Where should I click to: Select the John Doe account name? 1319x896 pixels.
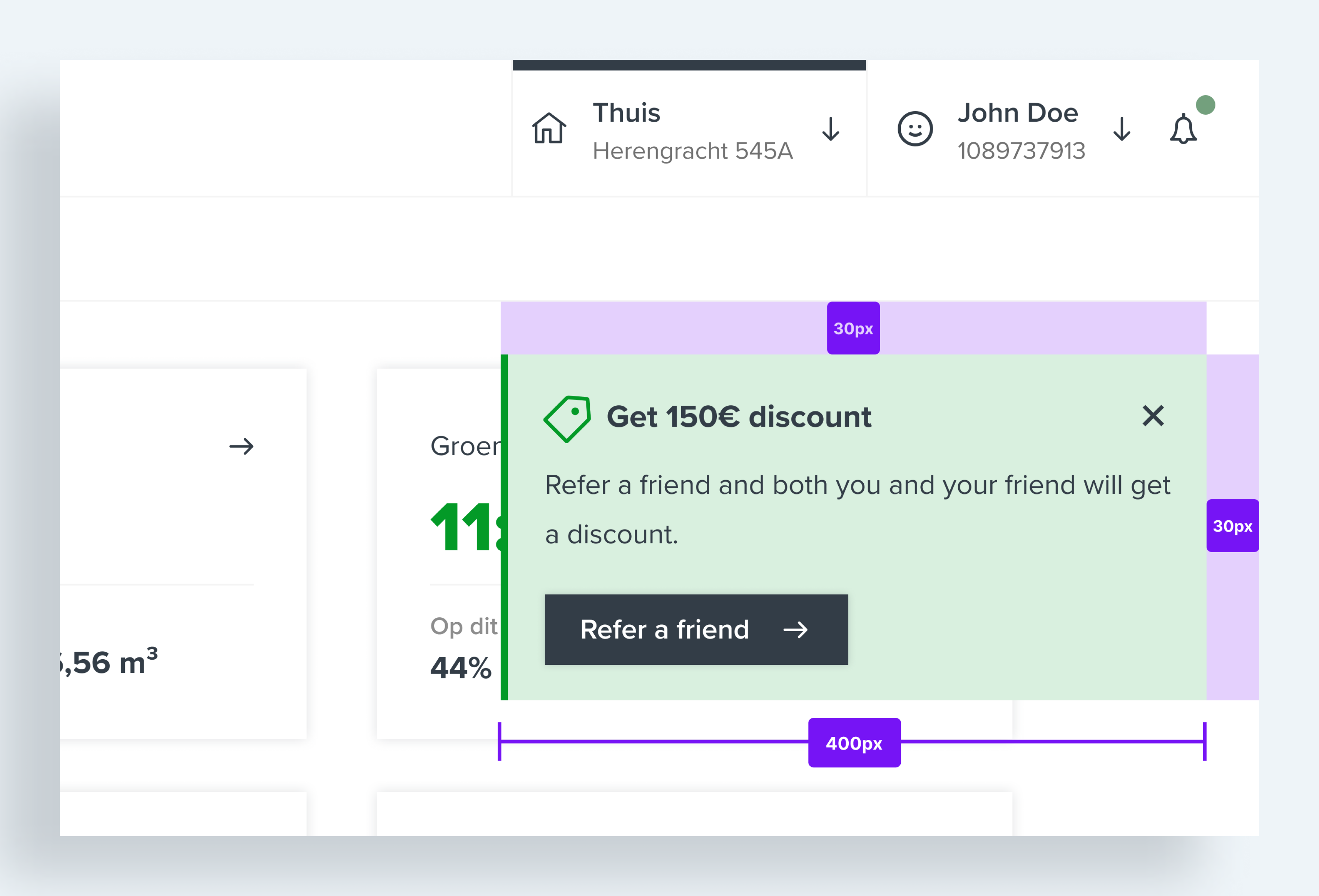point(1018,112)
